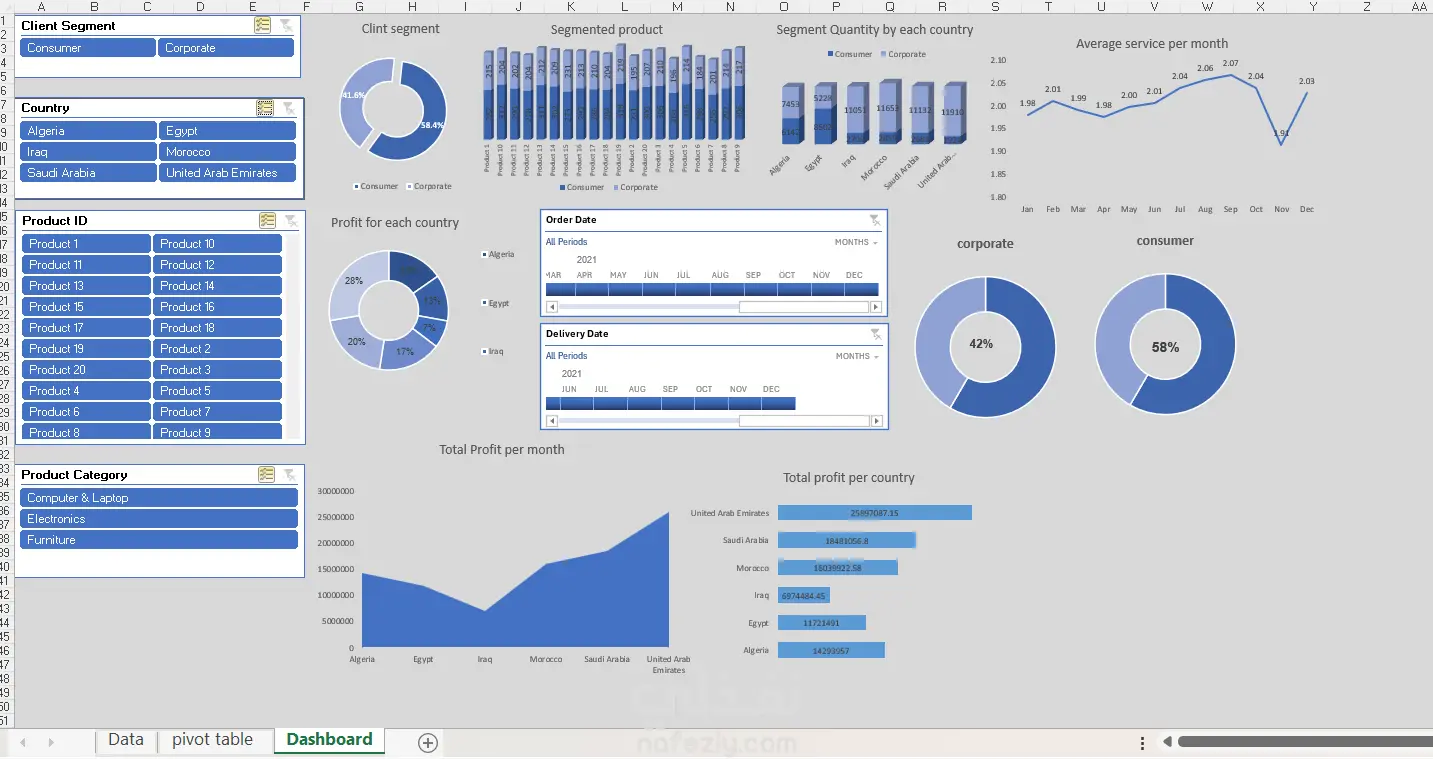This screenshot has width=1433, height=759.
Task: Toggle multi-select on Client Segment slicer
Action: 263,26
